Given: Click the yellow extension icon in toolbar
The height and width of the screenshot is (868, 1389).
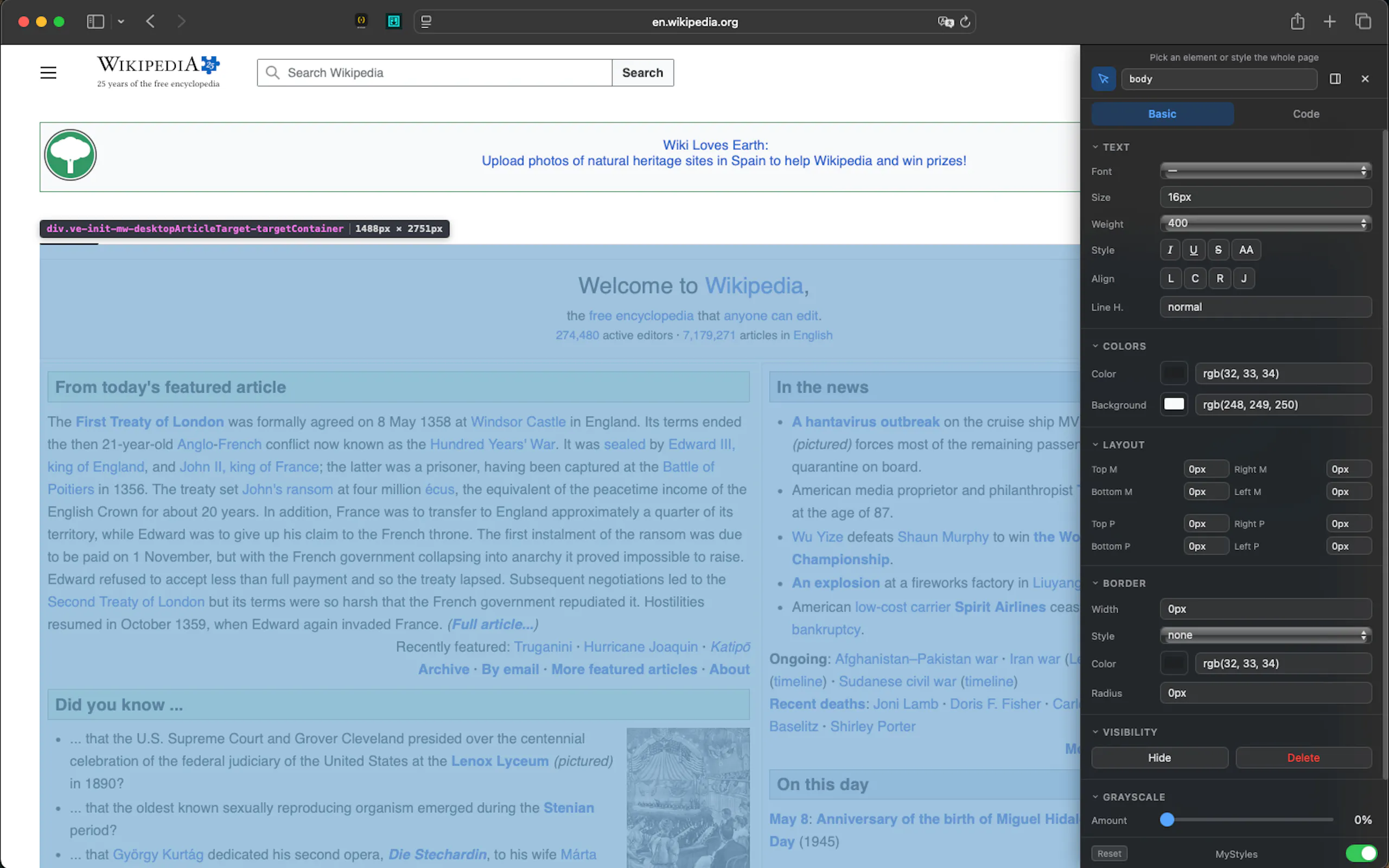Looking at the screenshot, I should pos(361,22).
